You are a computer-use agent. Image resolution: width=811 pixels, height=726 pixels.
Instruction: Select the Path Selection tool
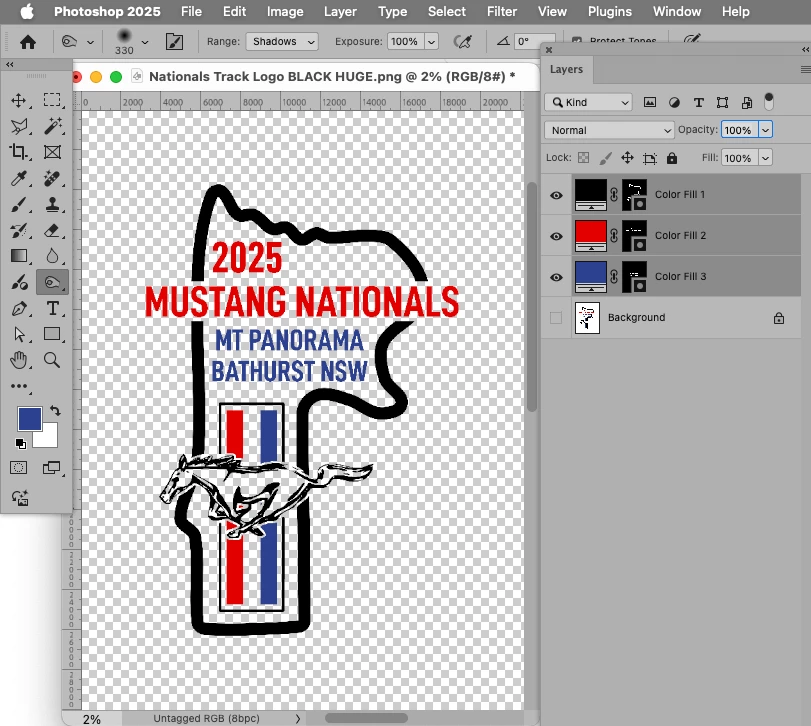coord(19,335)
